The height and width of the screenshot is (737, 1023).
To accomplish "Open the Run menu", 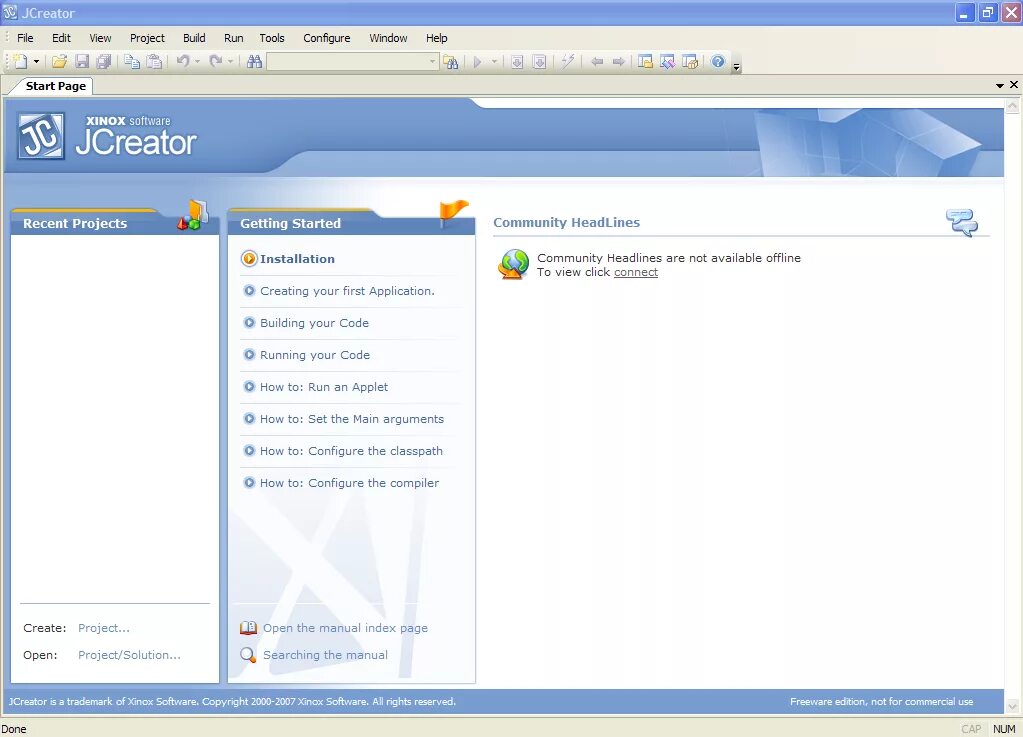I will pos(234,38).
